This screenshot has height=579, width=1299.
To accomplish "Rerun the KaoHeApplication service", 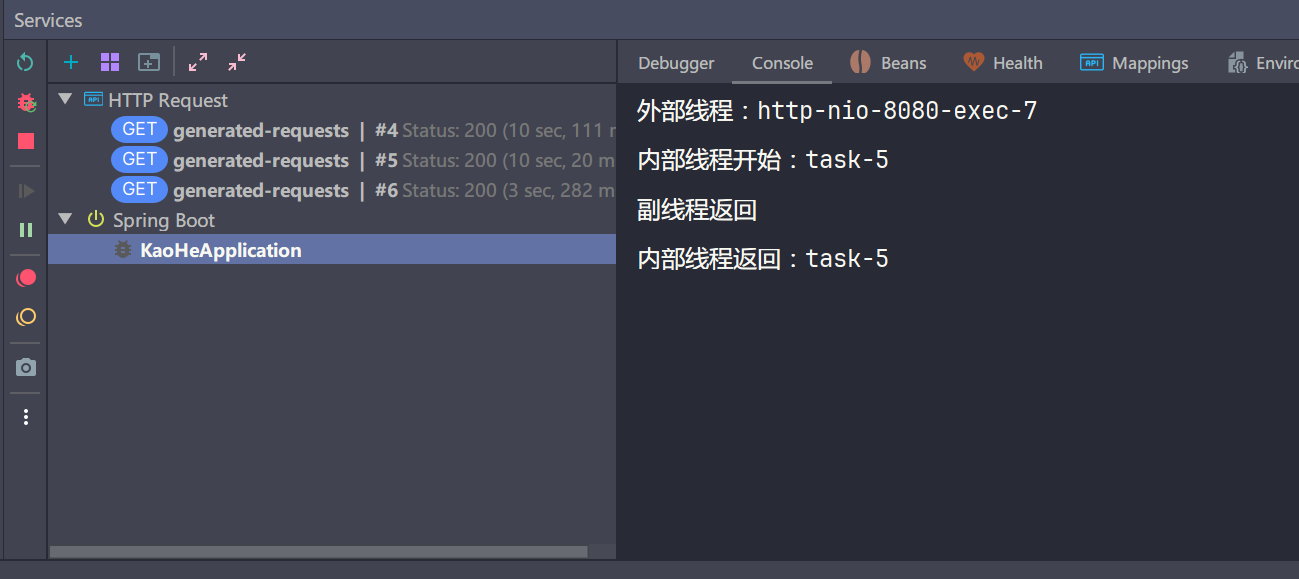I will 25,62.
